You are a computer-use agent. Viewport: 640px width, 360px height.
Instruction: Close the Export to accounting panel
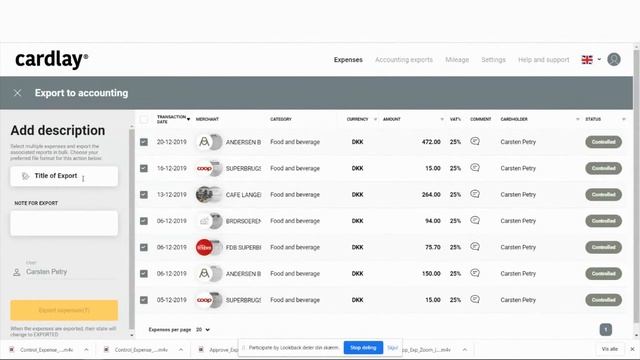pyautogui.click(x=17, y=93)
